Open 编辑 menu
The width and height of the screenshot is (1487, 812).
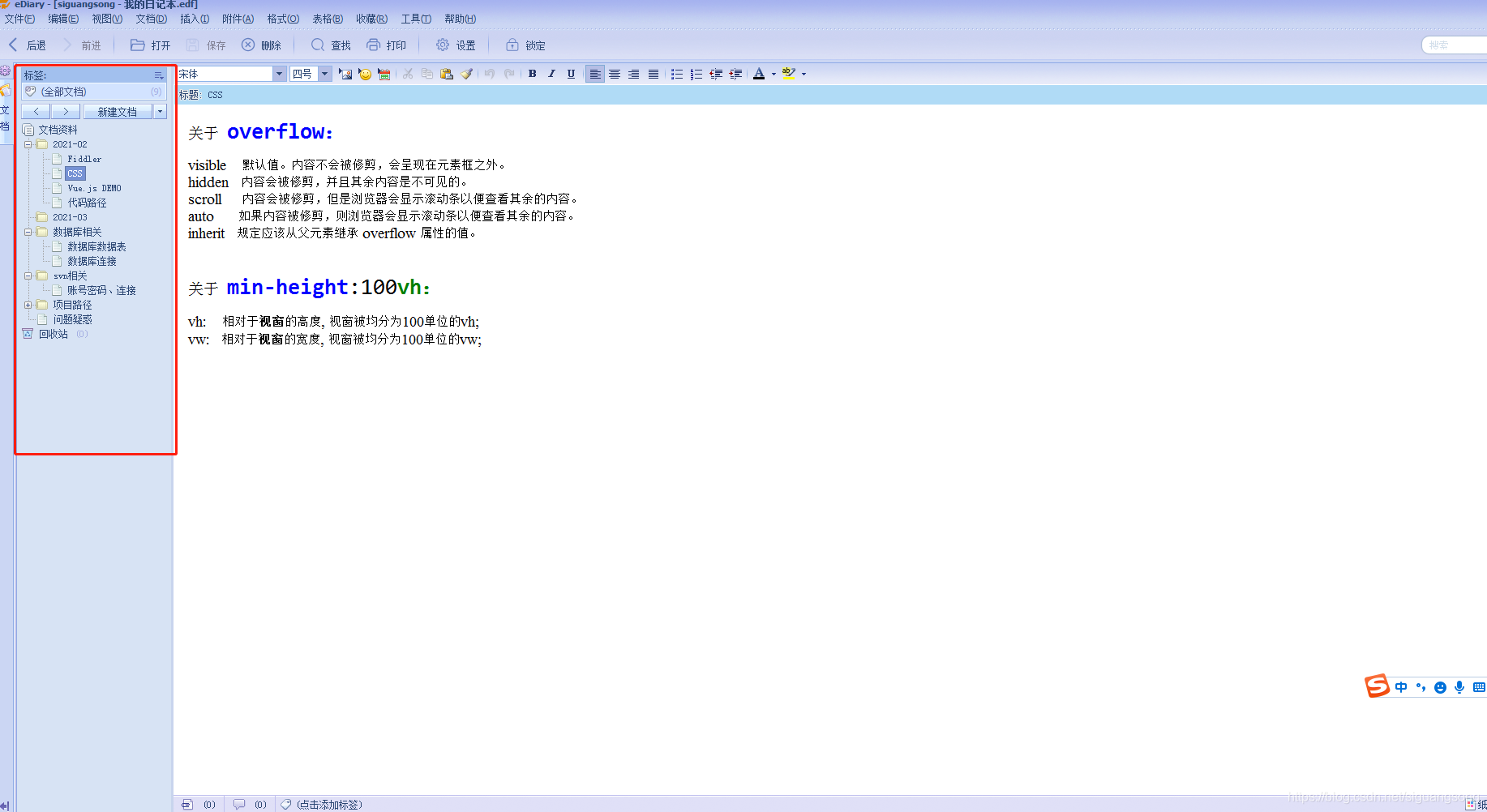[x=63, y=19]
